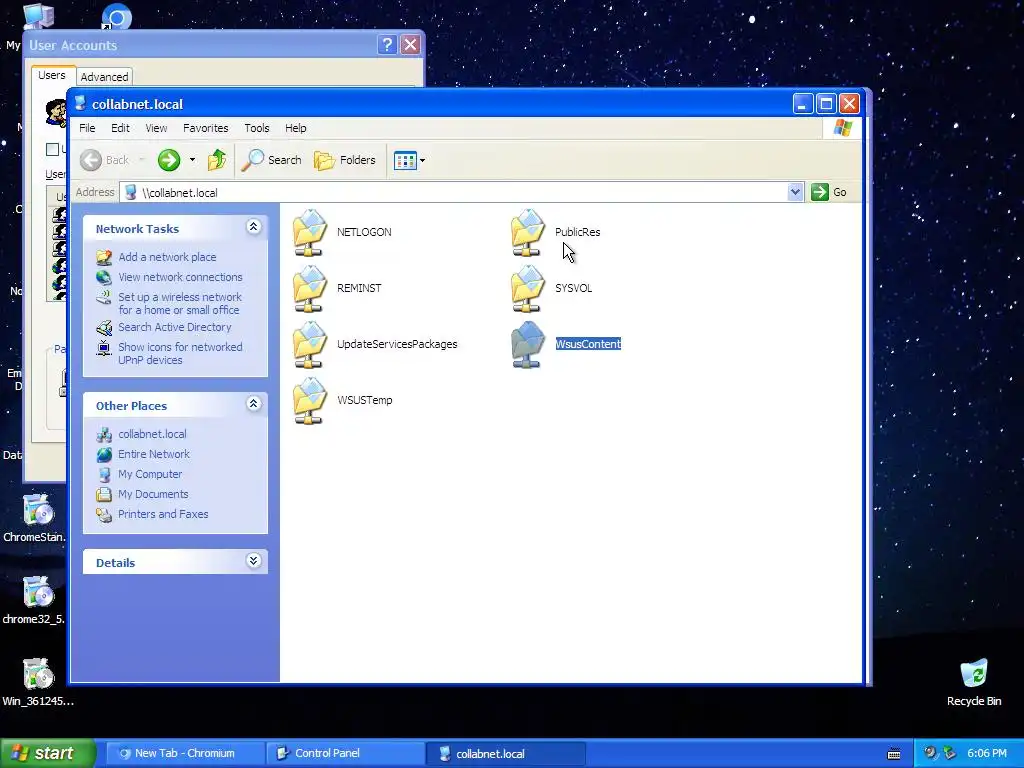Click the Printers and Faxes icon
This screenshot has height=768, width=1024.
click(104, 515)
